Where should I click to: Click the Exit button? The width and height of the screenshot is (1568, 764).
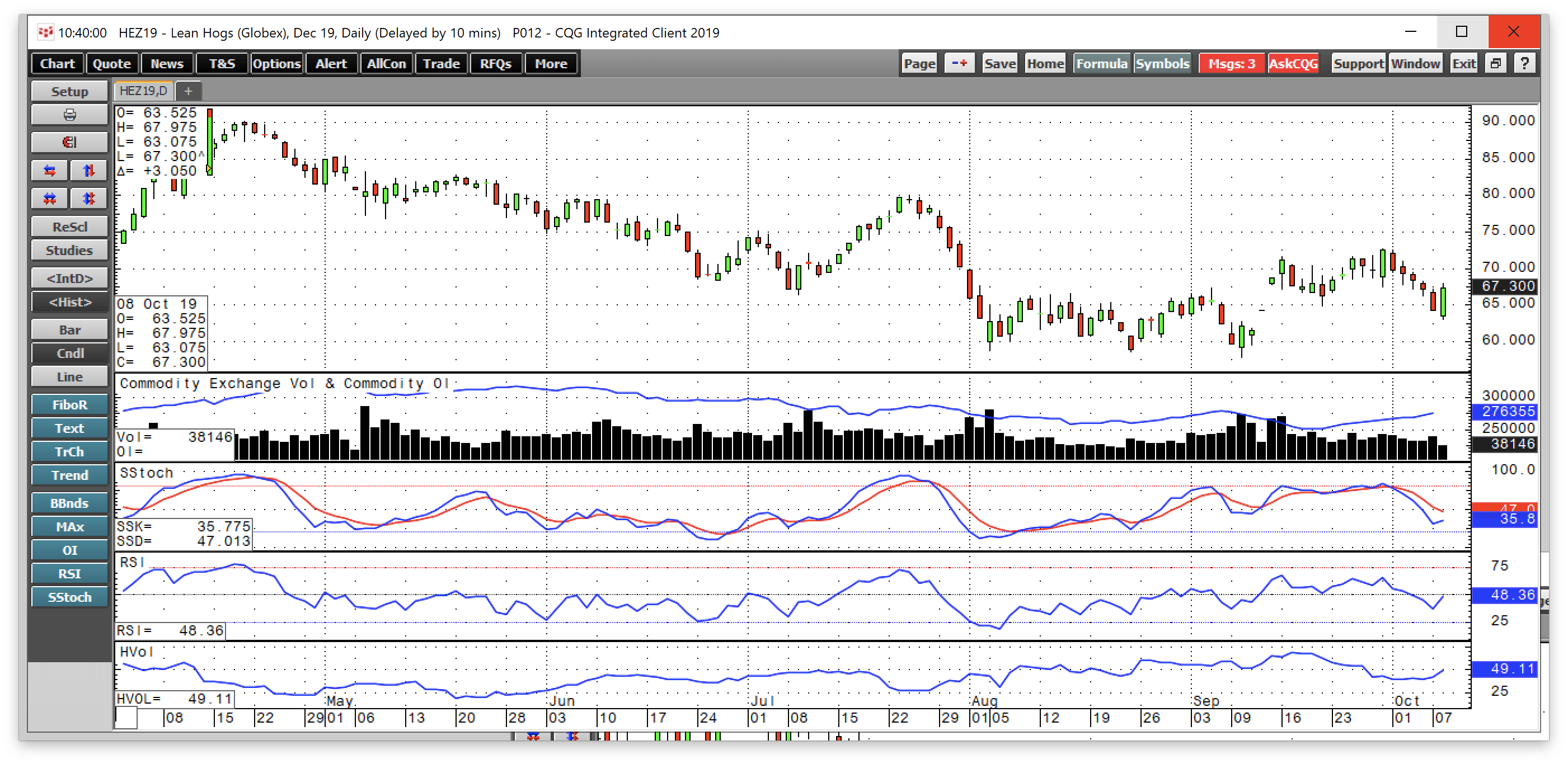(1463, 63)
